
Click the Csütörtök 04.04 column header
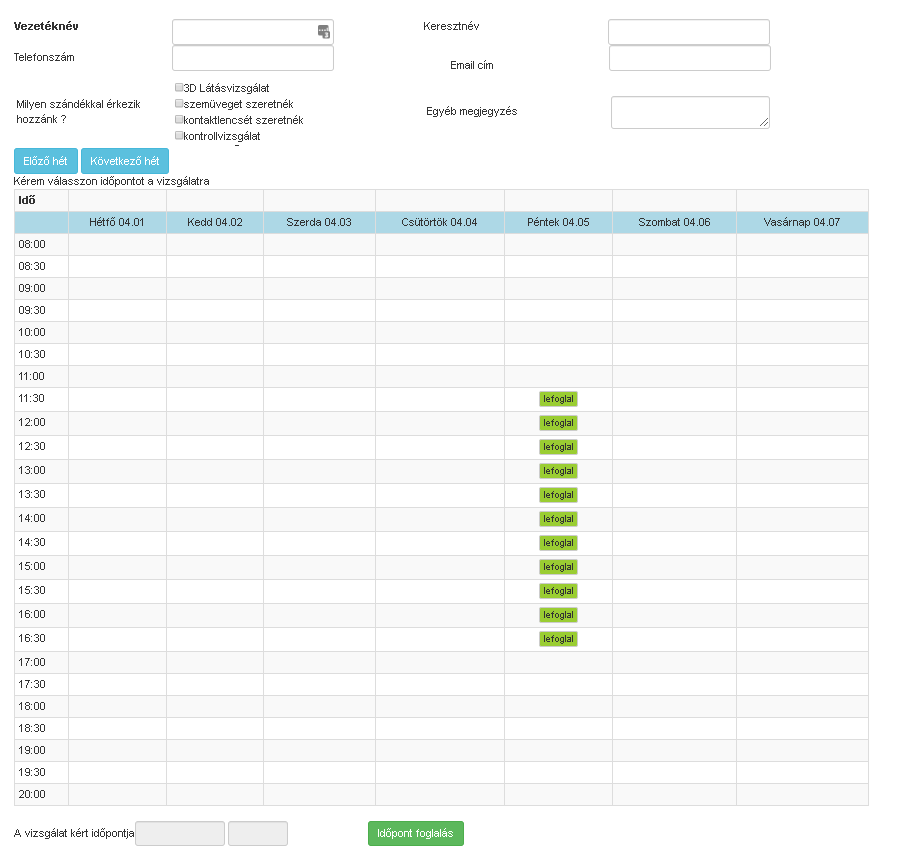[x=439, y=222]
